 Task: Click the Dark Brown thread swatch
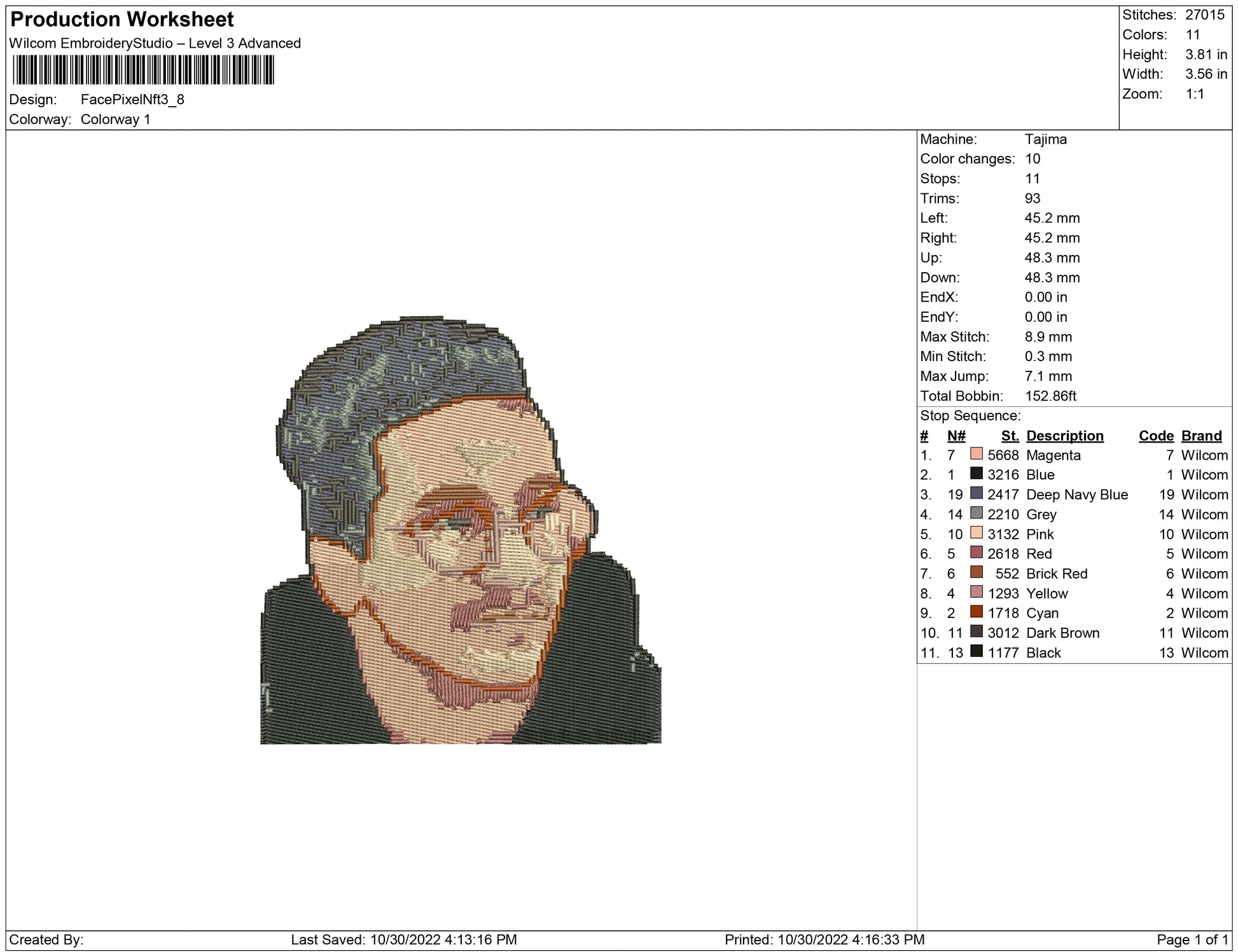[976, 631]
